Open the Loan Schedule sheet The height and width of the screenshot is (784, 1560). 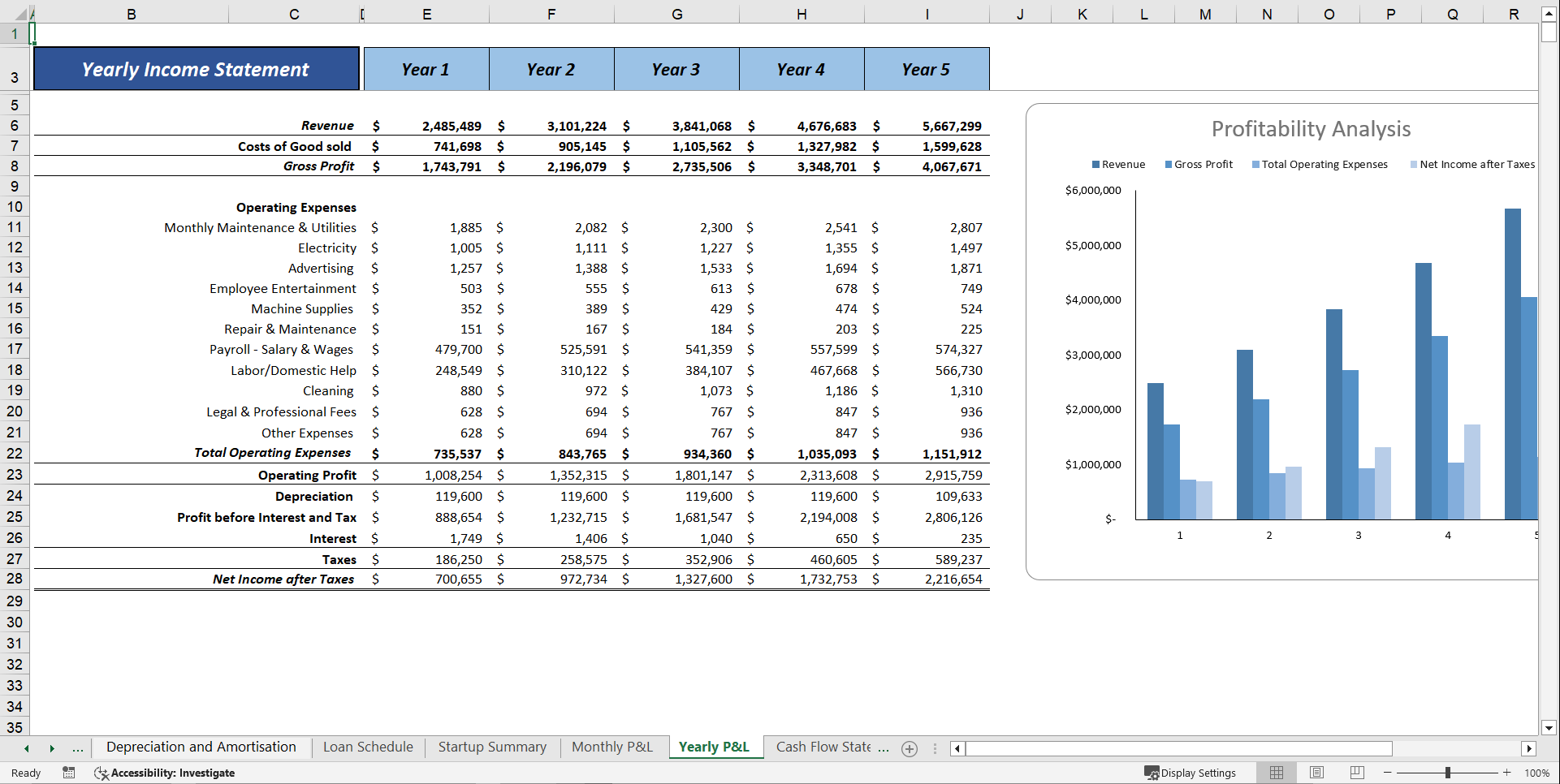(368, 747)
